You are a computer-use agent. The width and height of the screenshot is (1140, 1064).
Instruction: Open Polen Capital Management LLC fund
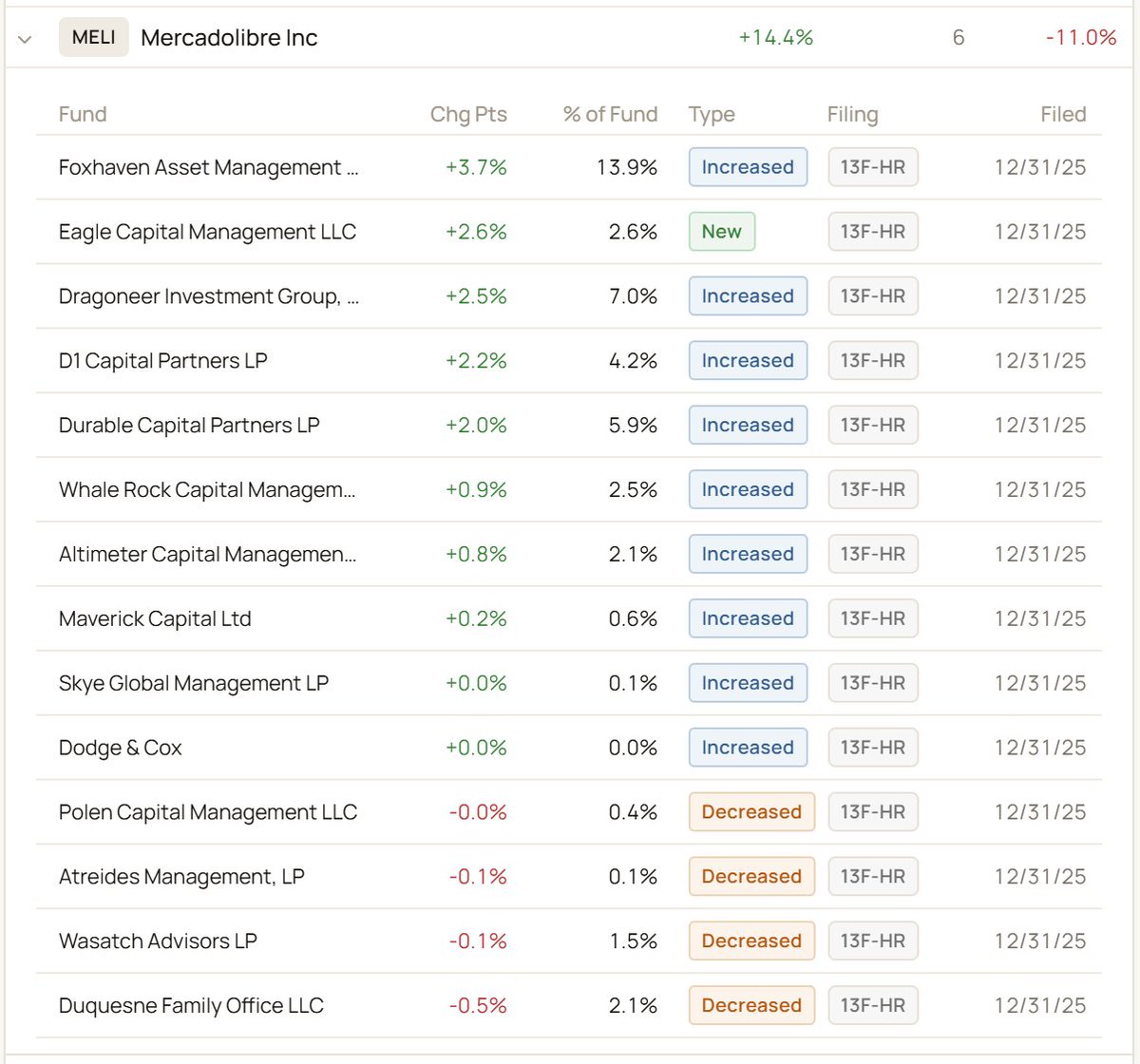(208, 812)
